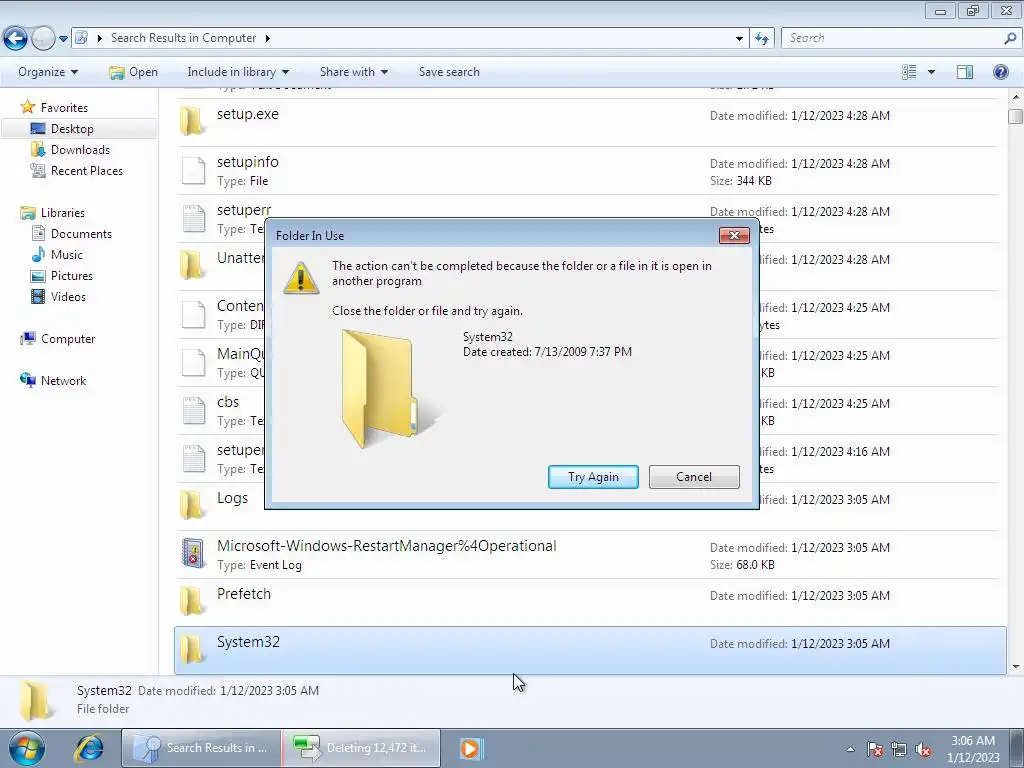The height and width of the screenshot is (768, 1024).
Task: Click the Microsoft-Windows-RestartManager event log icon
Action: [193, 553]
